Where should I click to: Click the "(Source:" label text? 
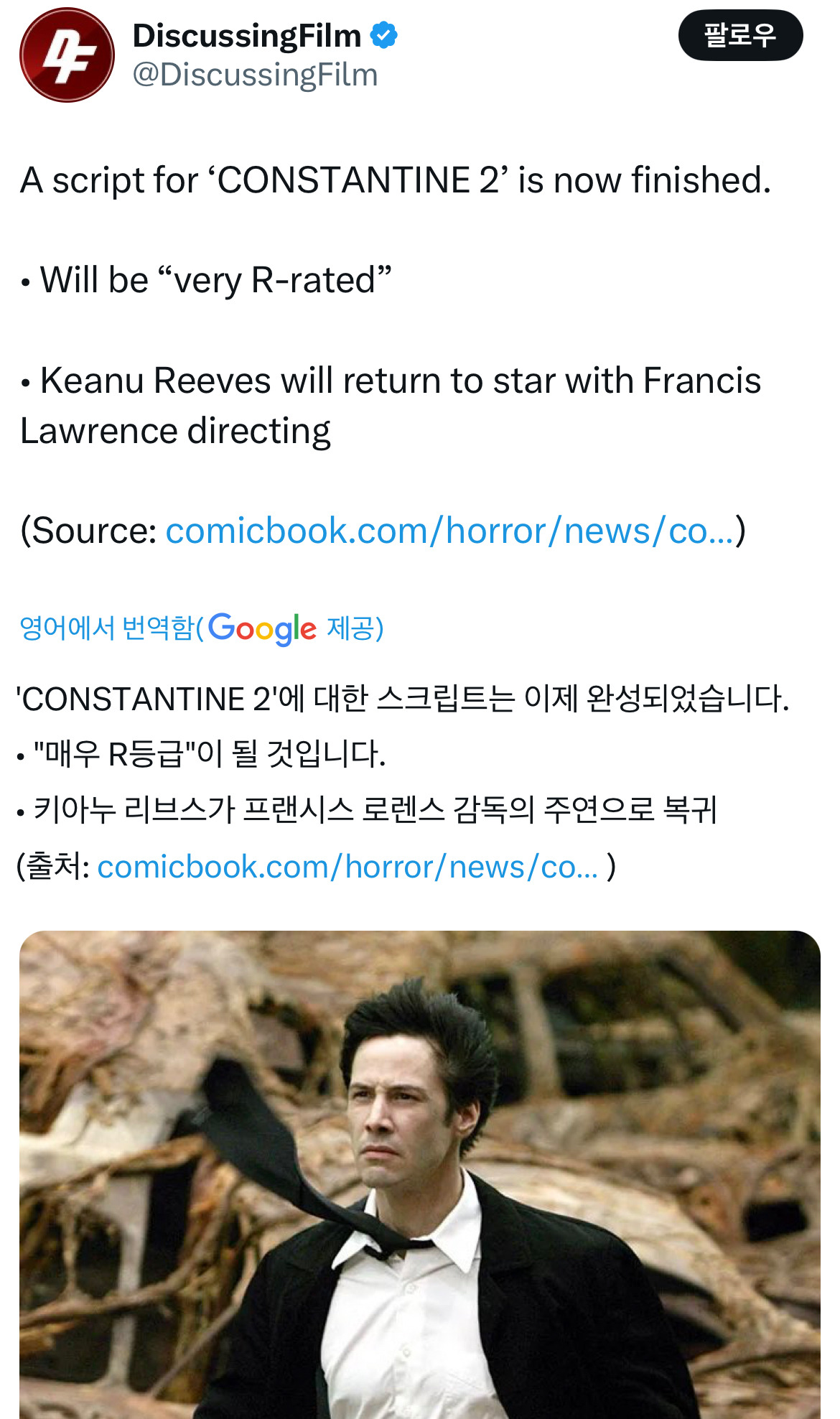(89, 531)
